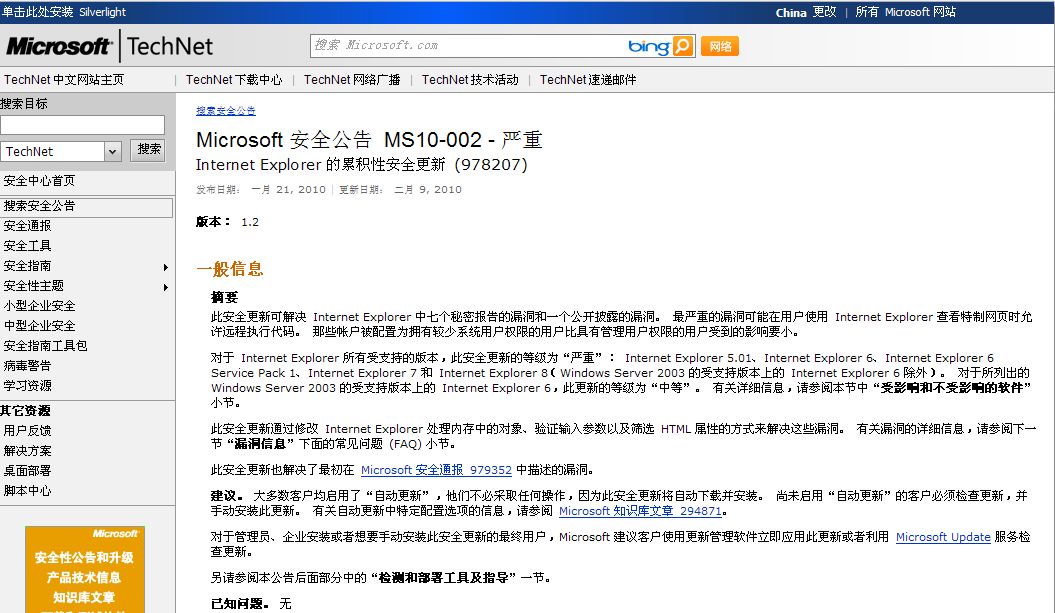
Task: Click the 搜索安全公告 breadcrumb link
Action: coord(226,110)
